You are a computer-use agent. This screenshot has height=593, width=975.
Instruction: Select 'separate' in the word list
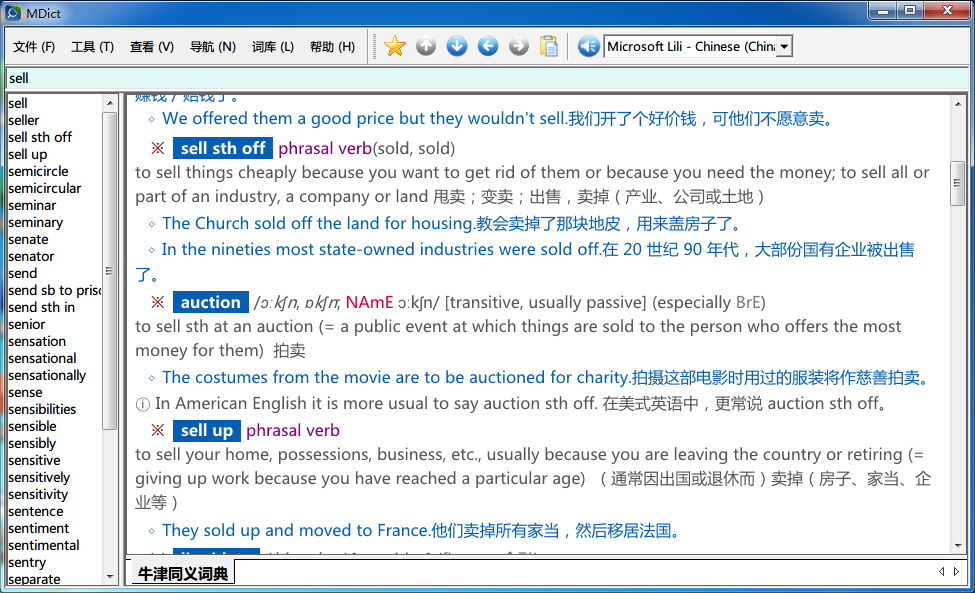[34, 579]
